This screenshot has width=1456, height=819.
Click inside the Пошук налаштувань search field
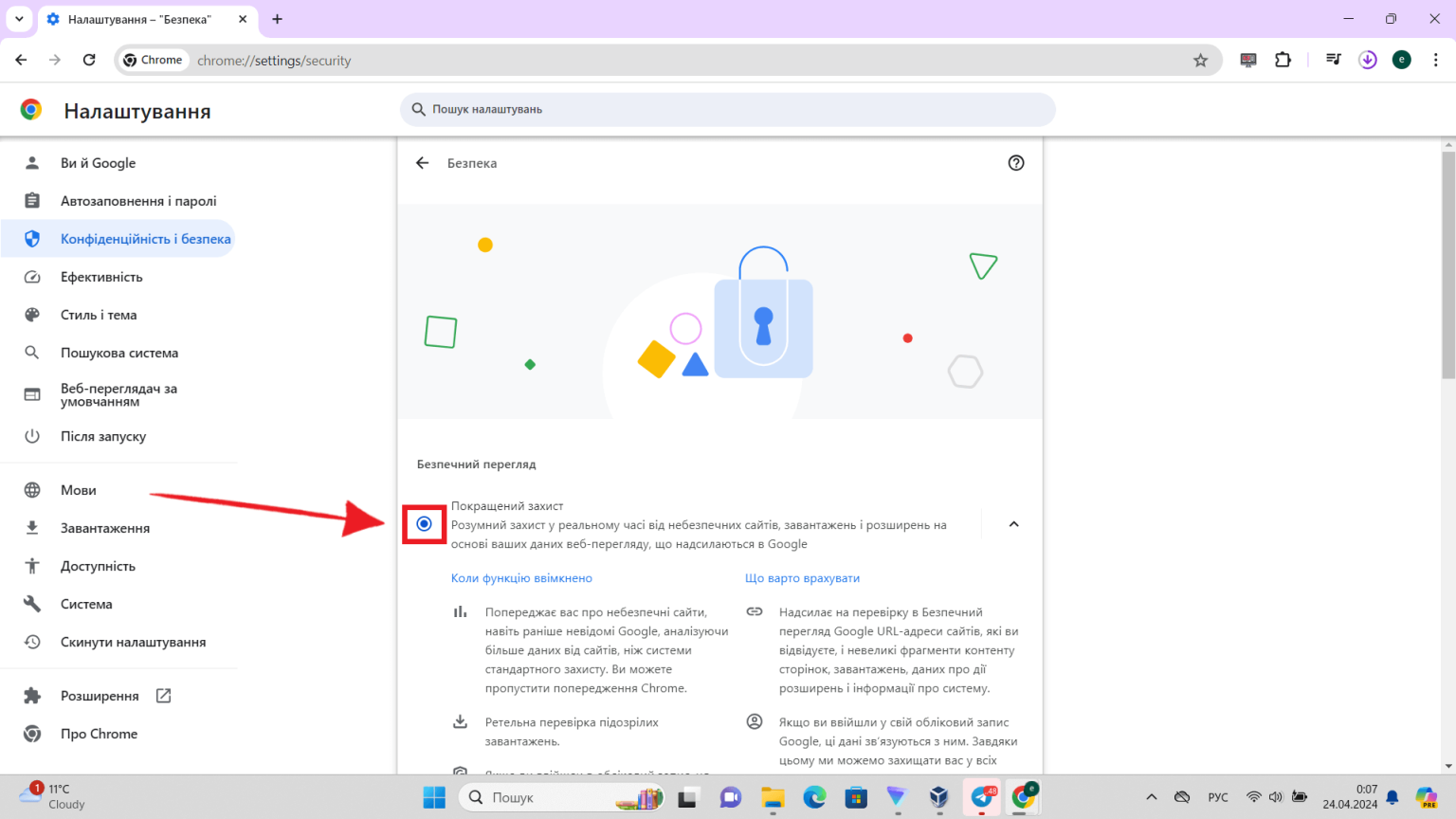pyautogui.click(x=727, y=109)
